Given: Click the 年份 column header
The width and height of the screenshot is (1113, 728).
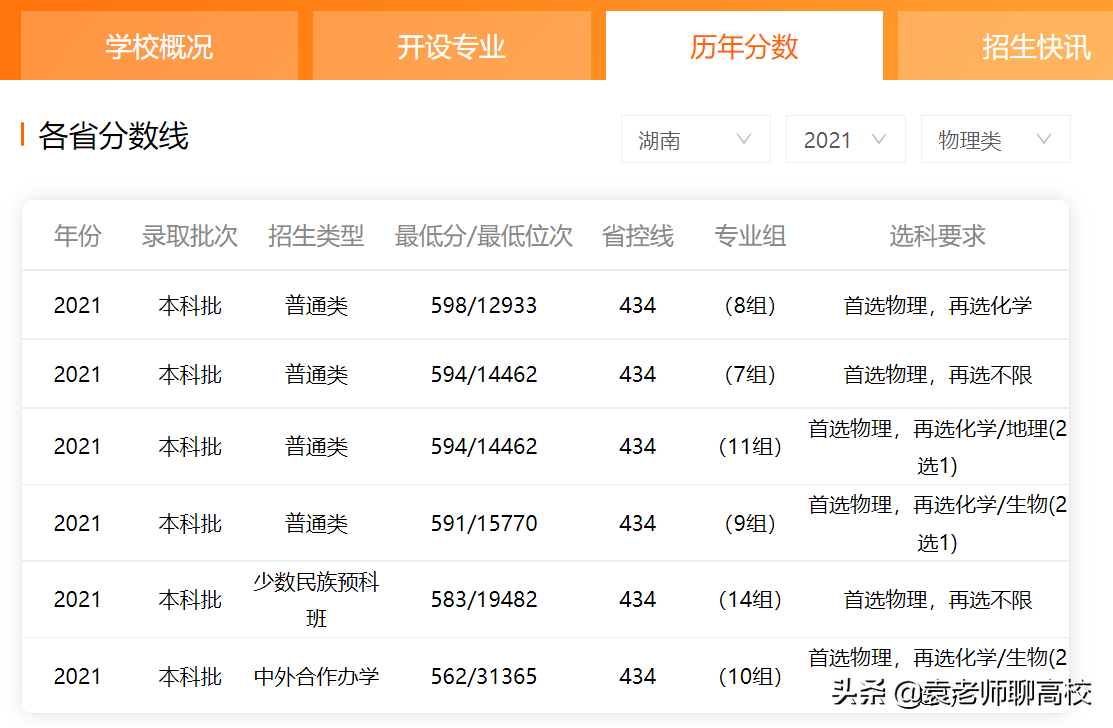Looking at the screenshot, I should 77,235.
